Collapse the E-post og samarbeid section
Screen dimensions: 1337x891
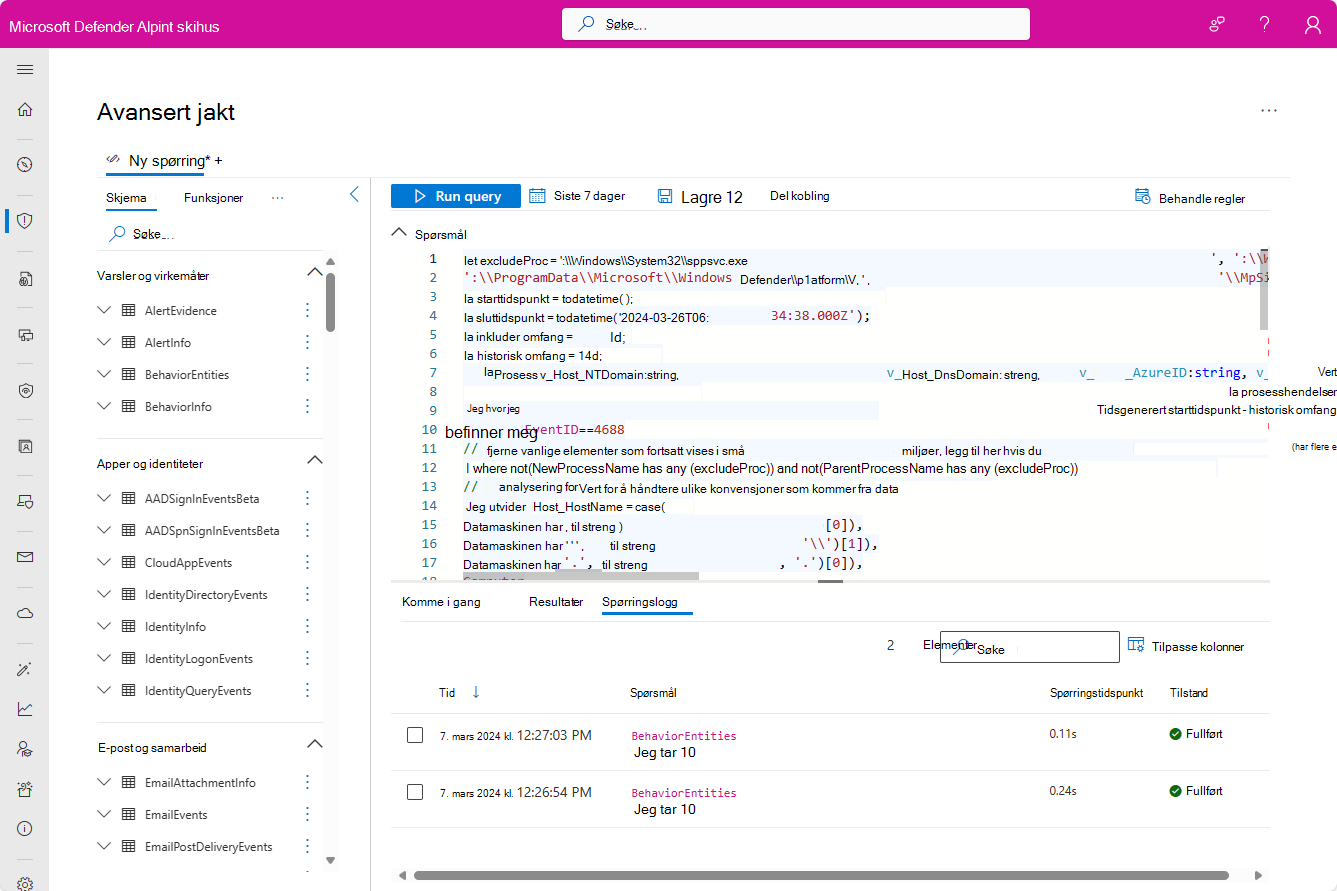coord(314,744)
